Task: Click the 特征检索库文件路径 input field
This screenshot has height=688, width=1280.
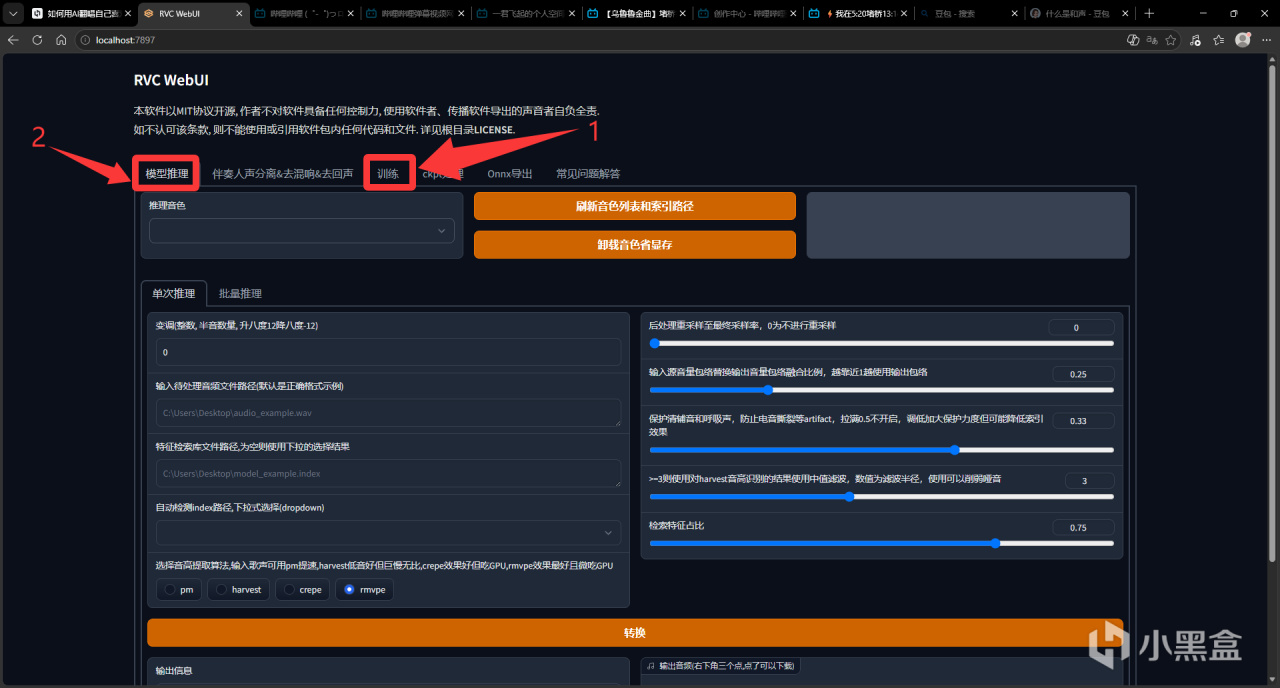Action: click(x=388, y=473)
